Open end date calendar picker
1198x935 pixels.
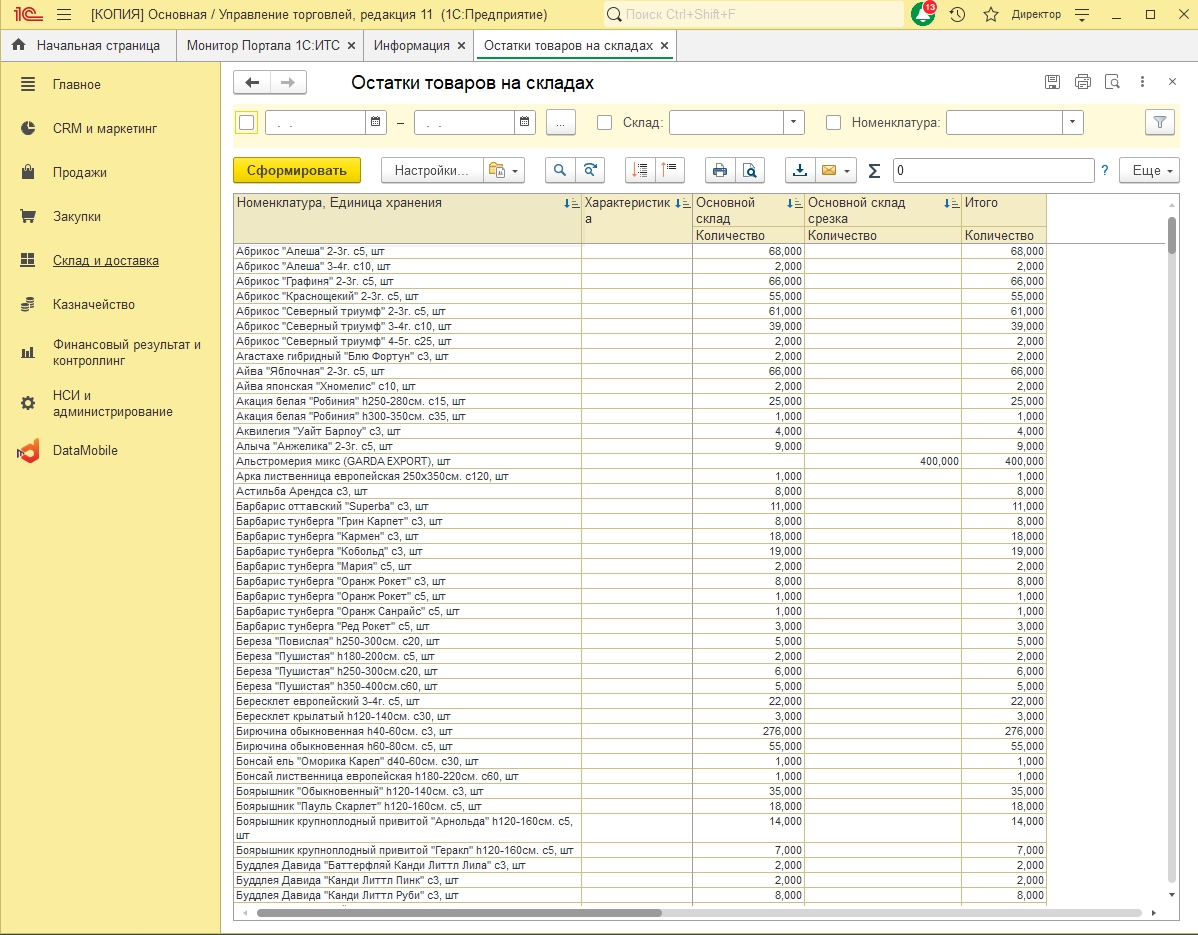tap(524, 122)
